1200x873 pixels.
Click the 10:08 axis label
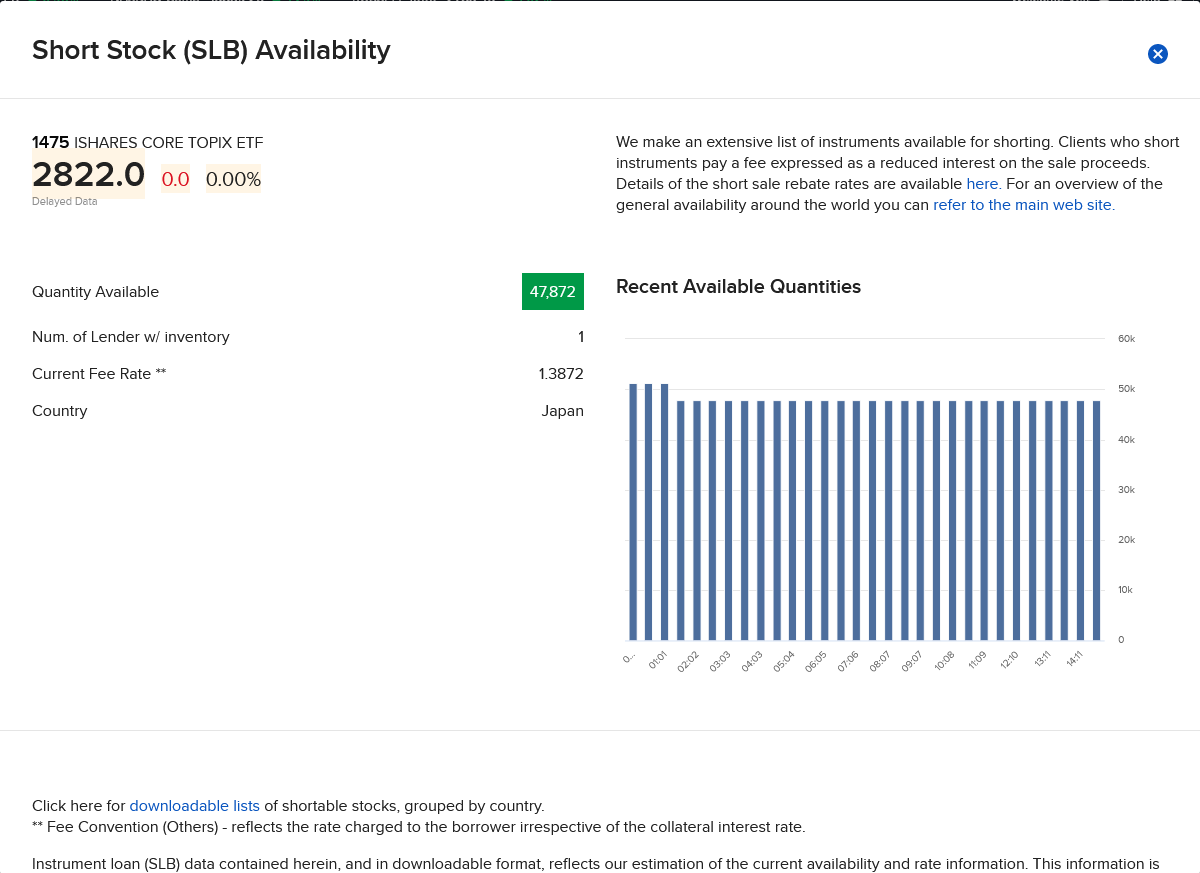pos(945,661)
